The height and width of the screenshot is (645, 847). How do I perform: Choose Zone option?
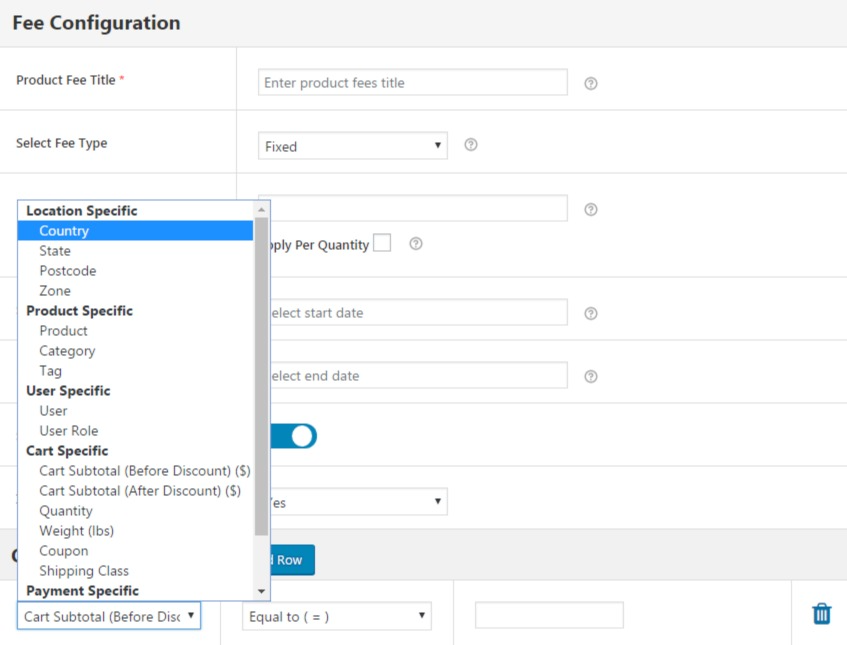(x=135, y=291)
